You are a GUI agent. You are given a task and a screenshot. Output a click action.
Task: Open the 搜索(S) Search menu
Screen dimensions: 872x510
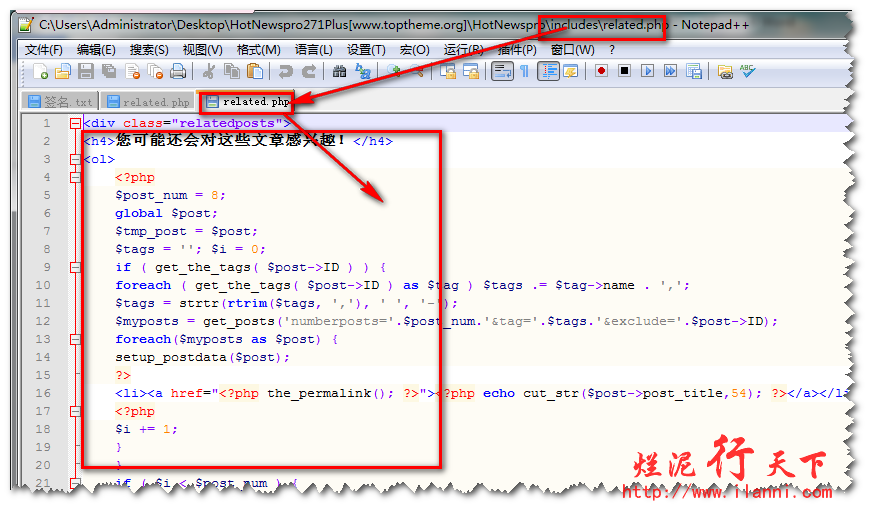[149, 50]
